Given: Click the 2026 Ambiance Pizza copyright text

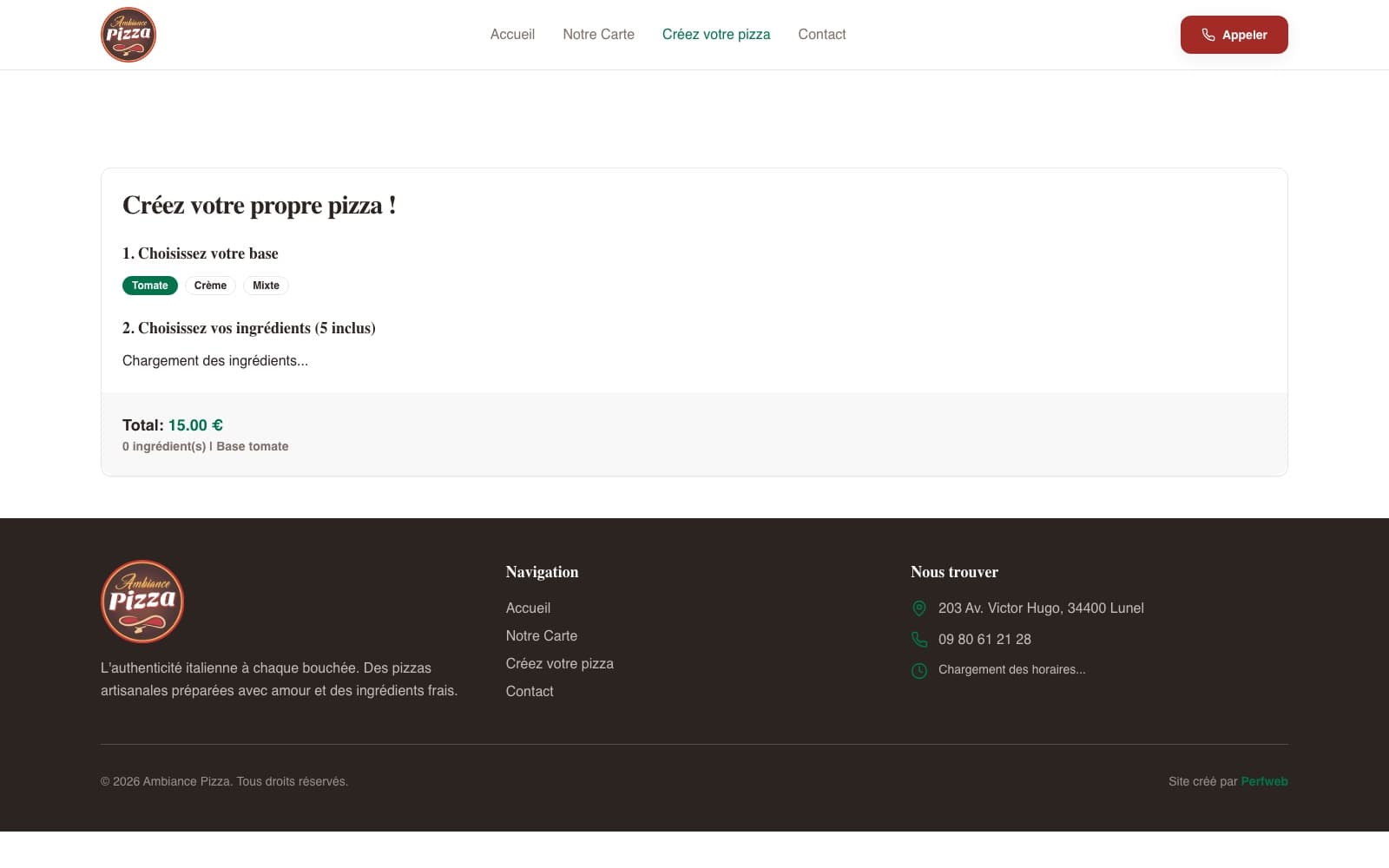Looking at the screenshot, I should [225, 781].
